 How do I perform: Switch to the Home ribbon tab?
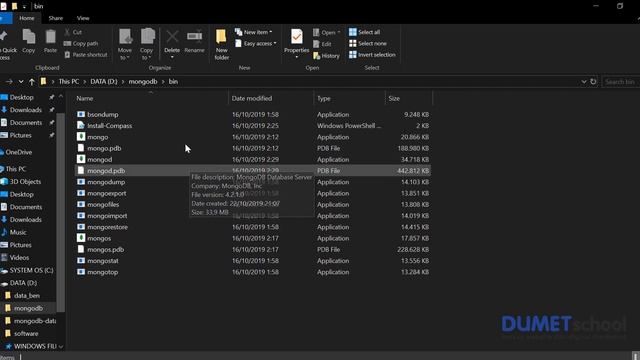click(x=27, y=18)
